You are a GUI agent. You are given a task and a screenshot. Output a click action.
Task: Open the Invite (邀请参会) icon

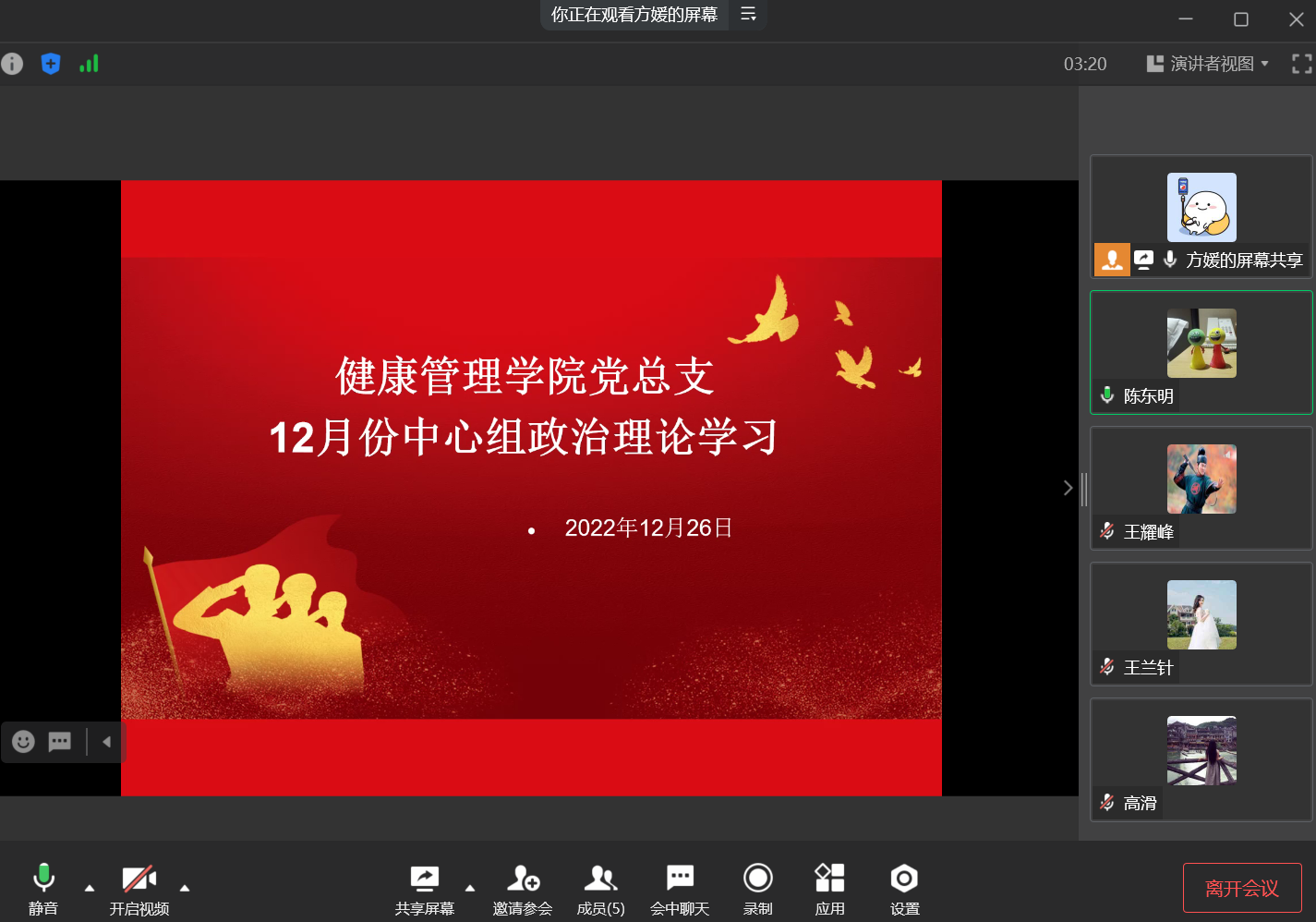click(x=523, y=889)
